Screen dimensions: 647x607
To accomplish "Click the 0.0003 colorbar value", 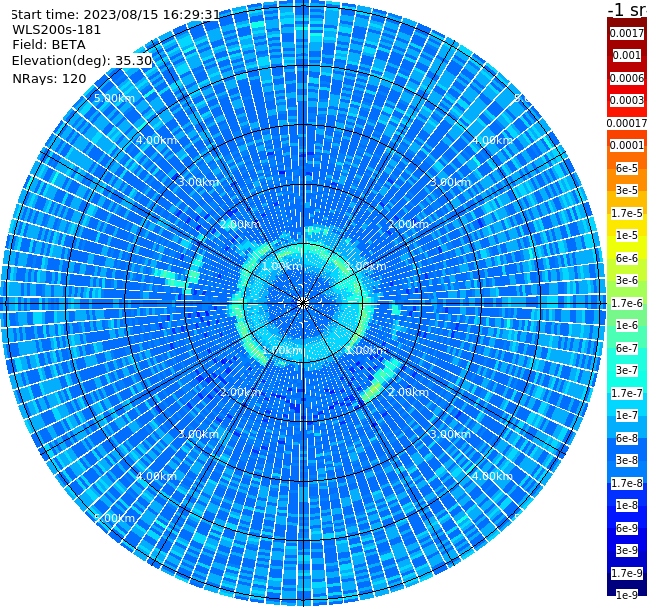I will (x=627, y=100).
